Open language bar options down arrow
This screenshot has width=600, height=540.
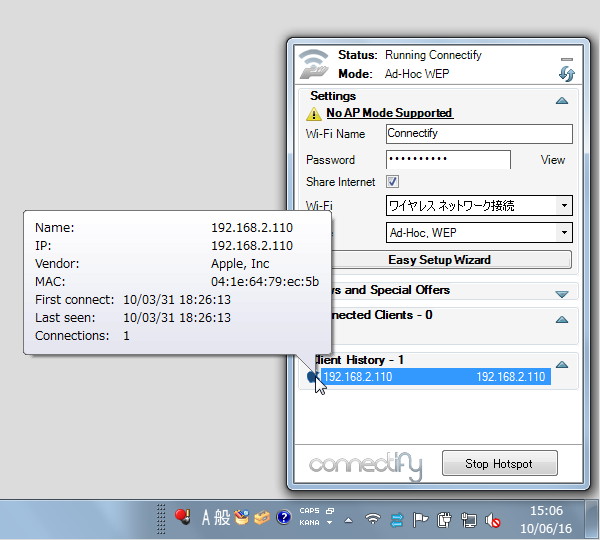(x=330, y=523)
